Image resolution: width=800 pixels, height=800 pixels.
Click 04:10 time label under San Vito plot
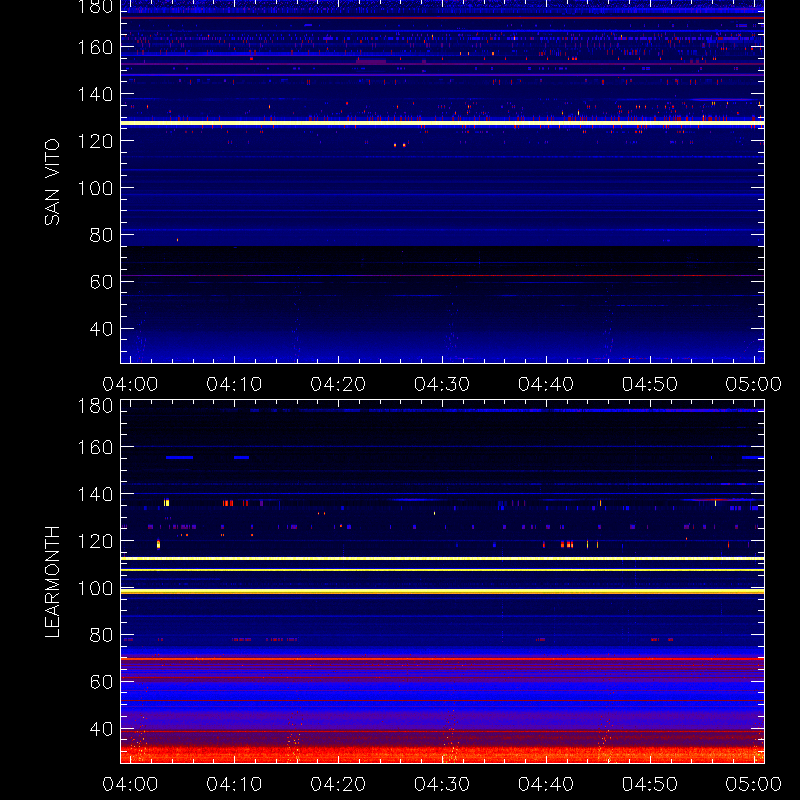point(234,384)
